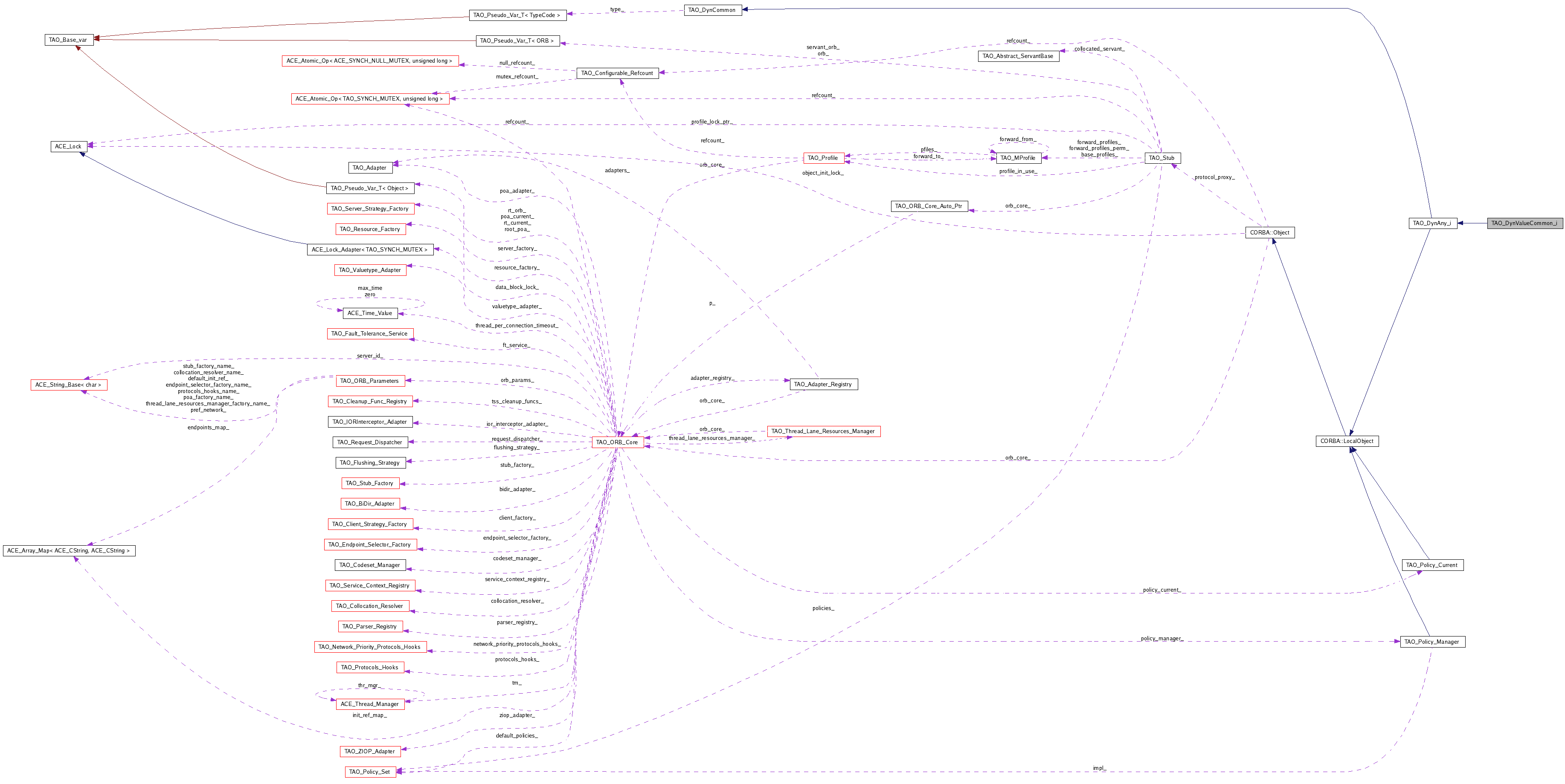This screenshot has width=1565, height=784.
Task: Open the TAO_Adapter_Registry node
Action: pyautogui.click(x=823, y=384)
